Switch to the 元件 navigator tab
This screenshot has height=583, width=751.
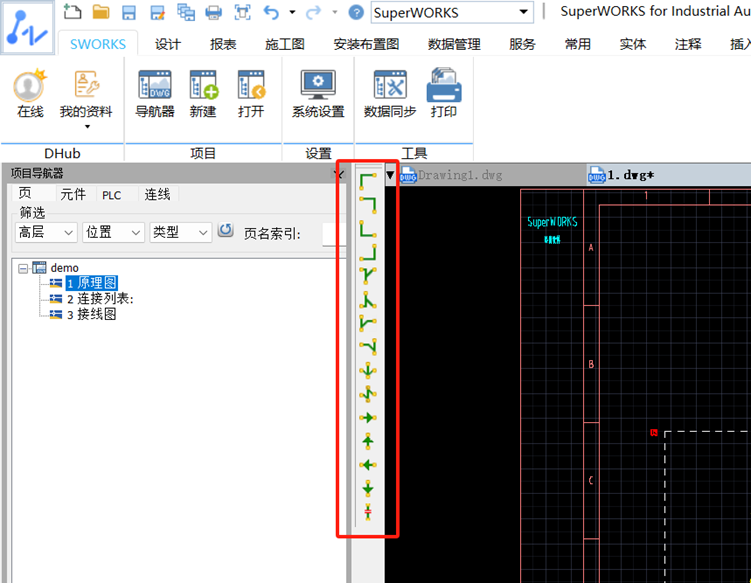[x=73, y=194]
